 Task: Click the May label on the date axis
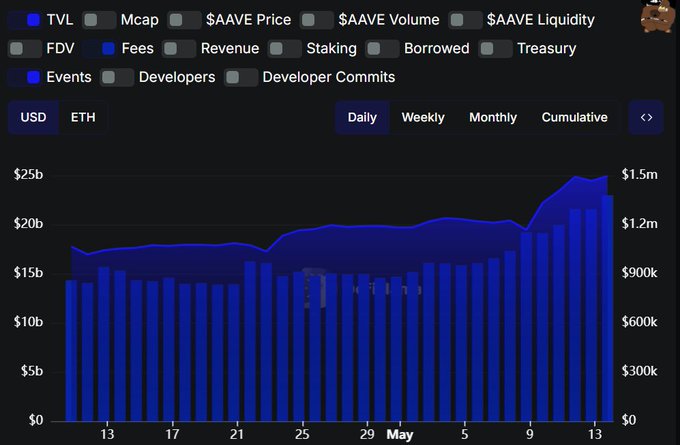pos(400,435)
